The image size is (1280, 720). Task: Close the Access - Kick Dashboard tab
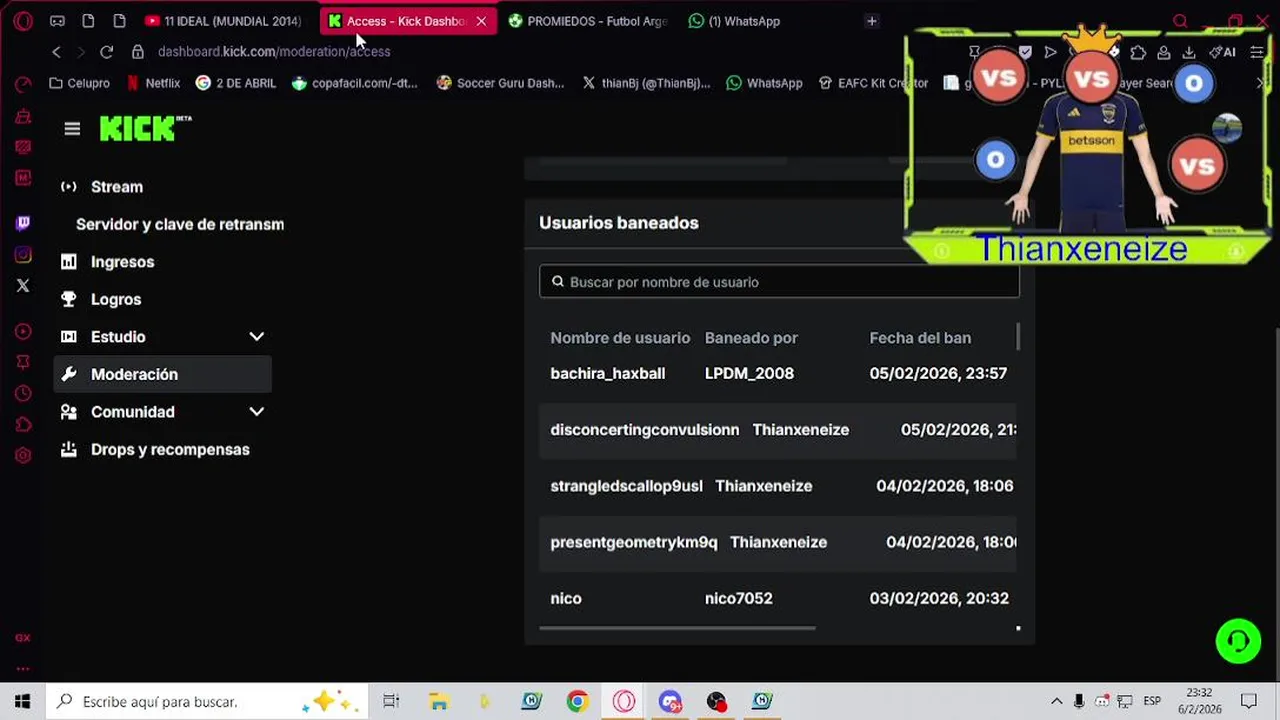pyautogui.click(x=481, y=21)
